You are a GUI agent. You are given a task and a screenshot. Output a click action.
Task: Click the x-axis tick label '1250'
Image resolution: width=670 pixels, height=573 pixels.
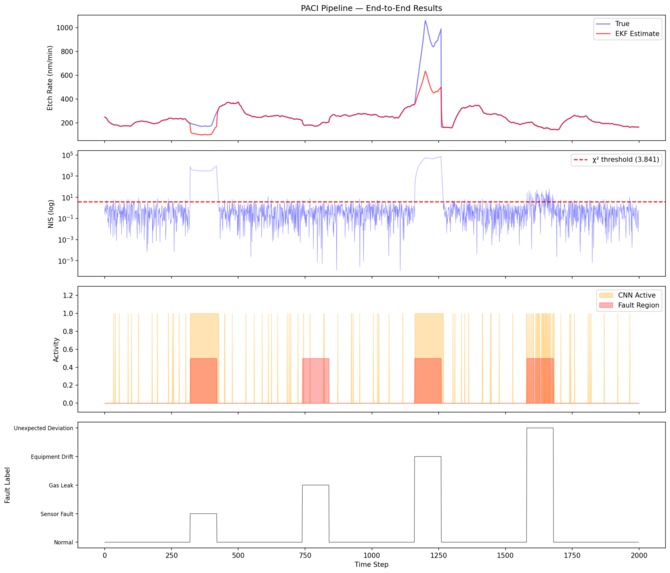point(438,555)
